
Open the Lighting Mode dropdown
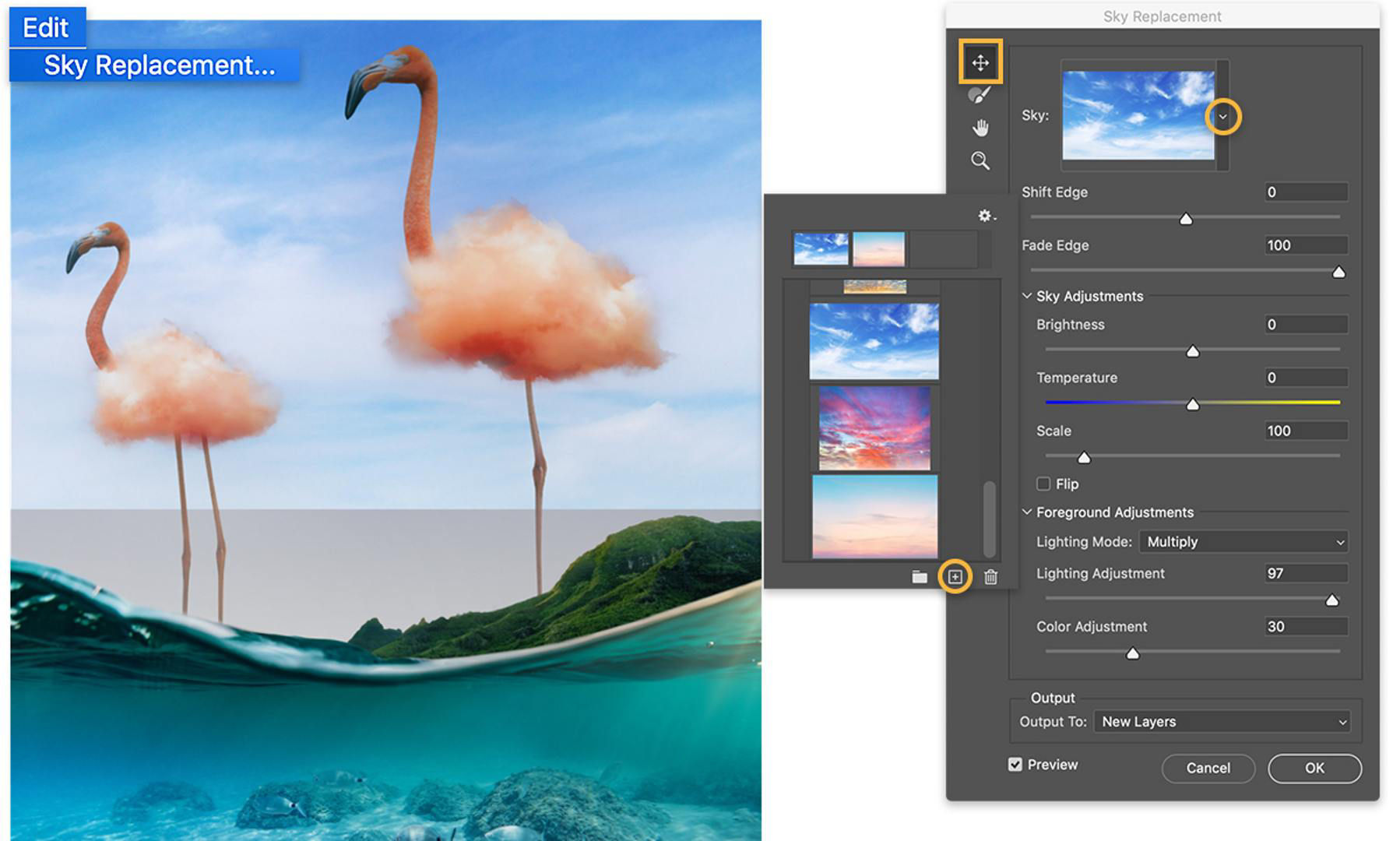(1243, 541)
